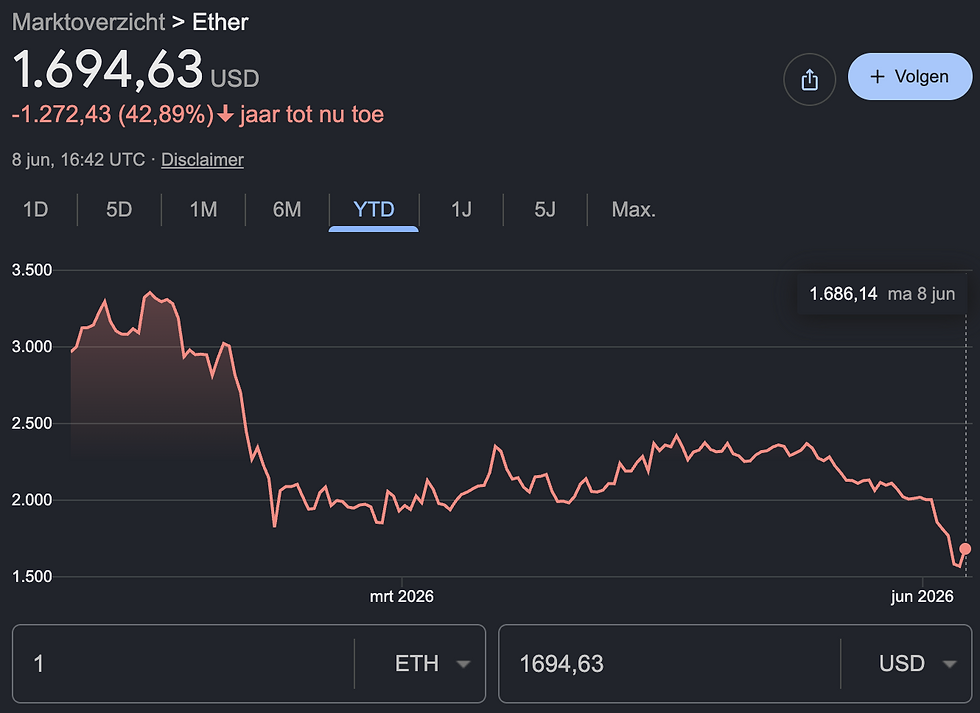
Task: Click the 2.500 y-axis label
Action: [32, 423]
